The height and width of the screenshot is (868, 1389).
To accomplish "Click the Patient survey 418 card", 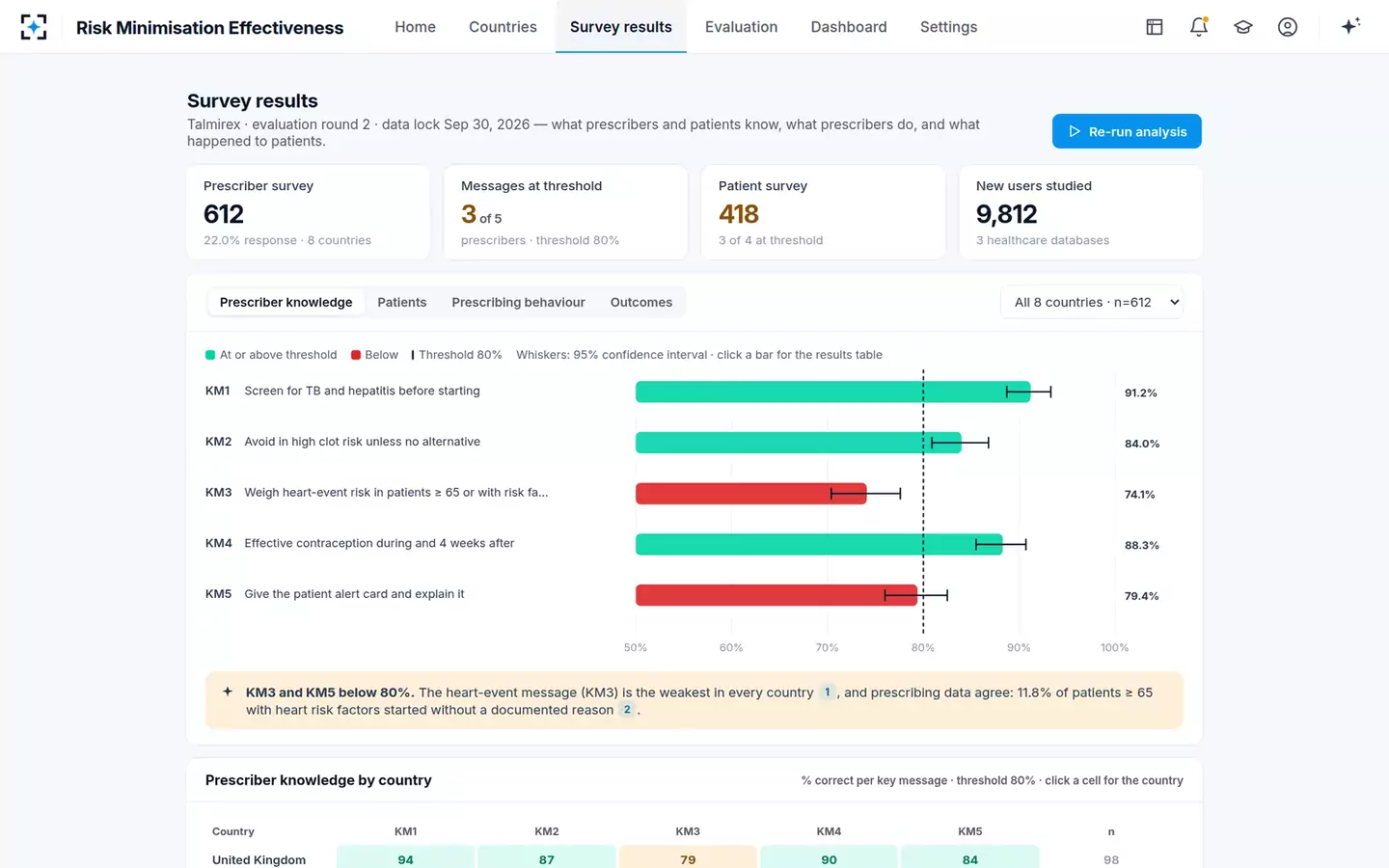I will click(824, 212).
